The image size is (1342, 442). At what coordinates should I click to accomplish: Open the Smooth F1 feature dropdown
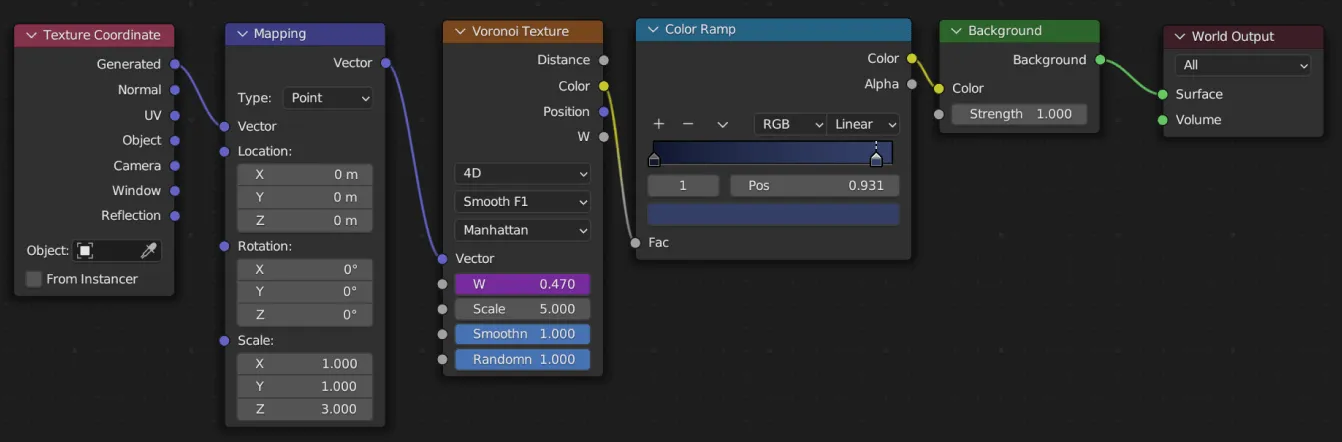pos(522,202)
